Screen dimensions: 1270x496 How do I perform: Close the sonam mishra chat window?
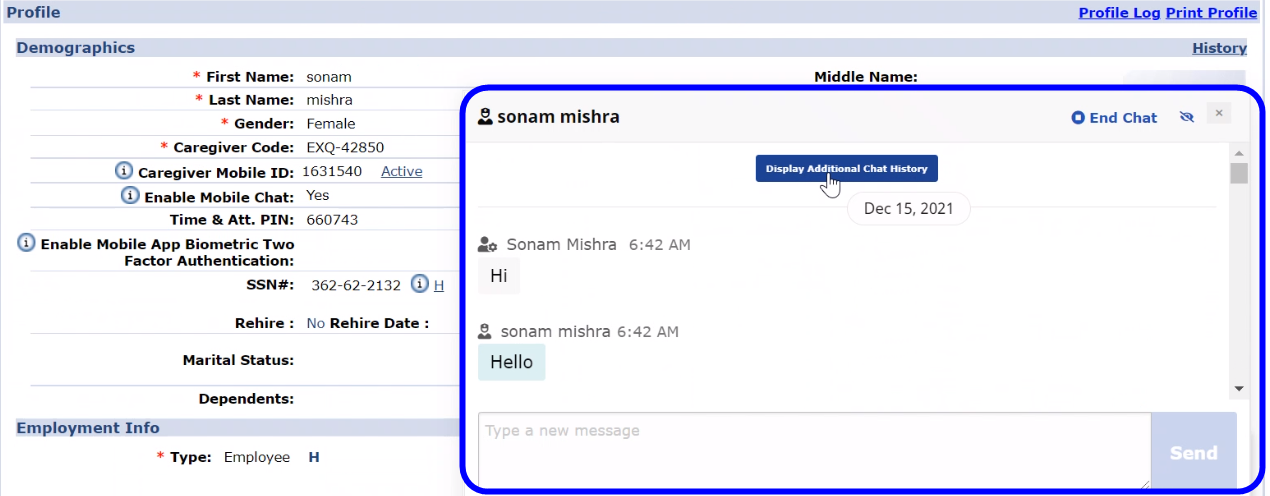[1217, 113]
